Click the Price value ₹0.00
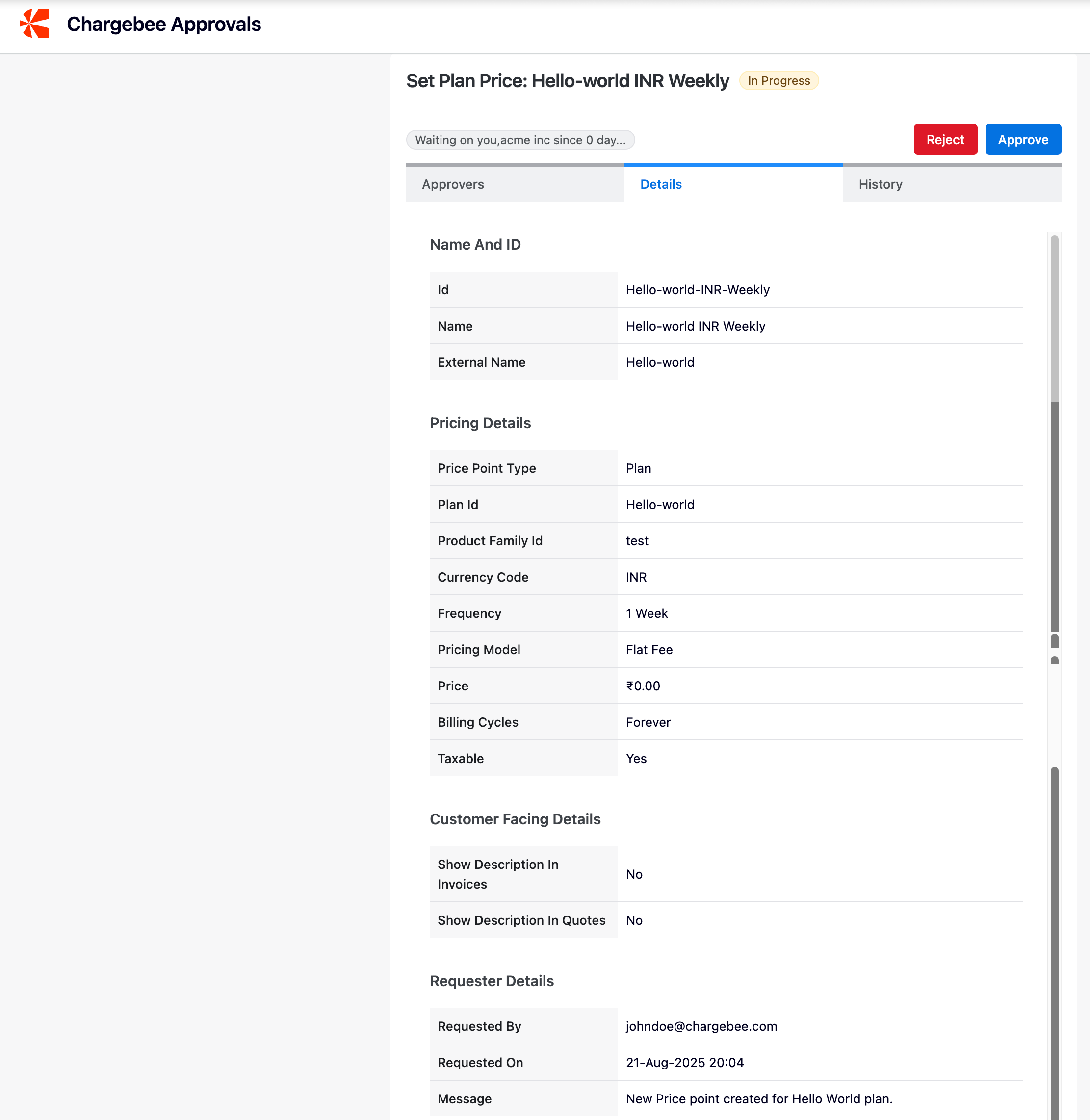Screen dimensions: 1090x1120 [x=642, y=686]
